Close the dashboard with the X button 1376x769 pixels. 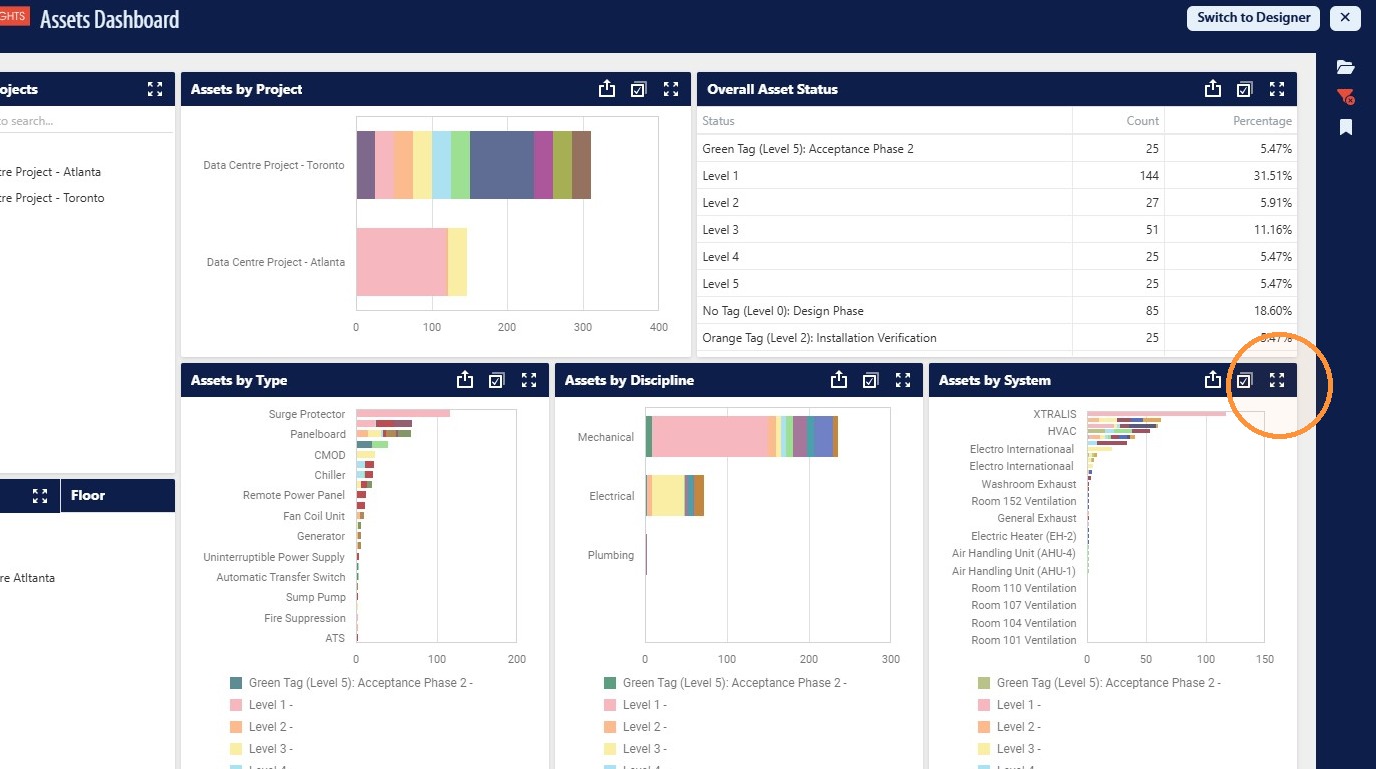click(x=1346, y=18)
